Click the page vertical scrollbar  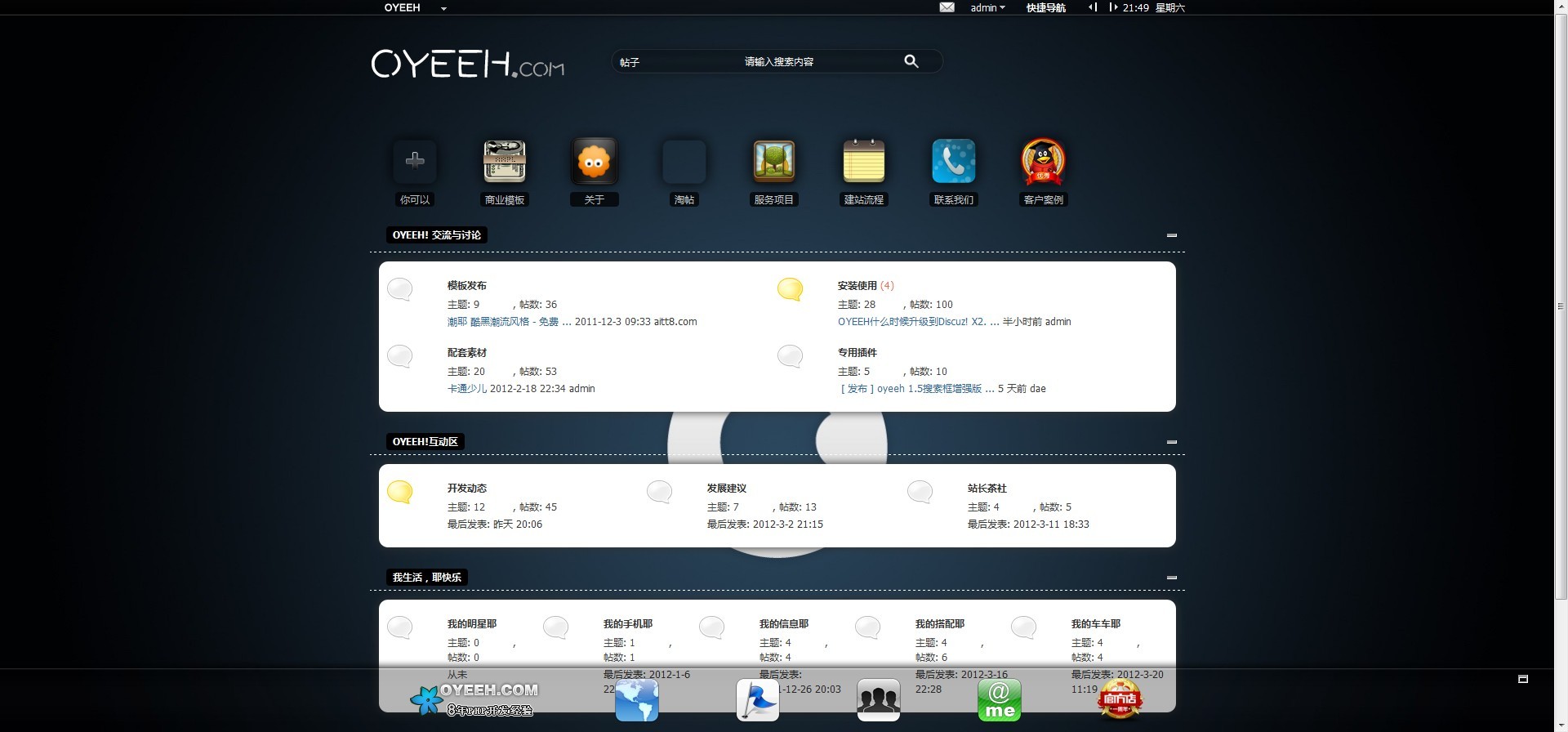click(x=1561, y=306)
